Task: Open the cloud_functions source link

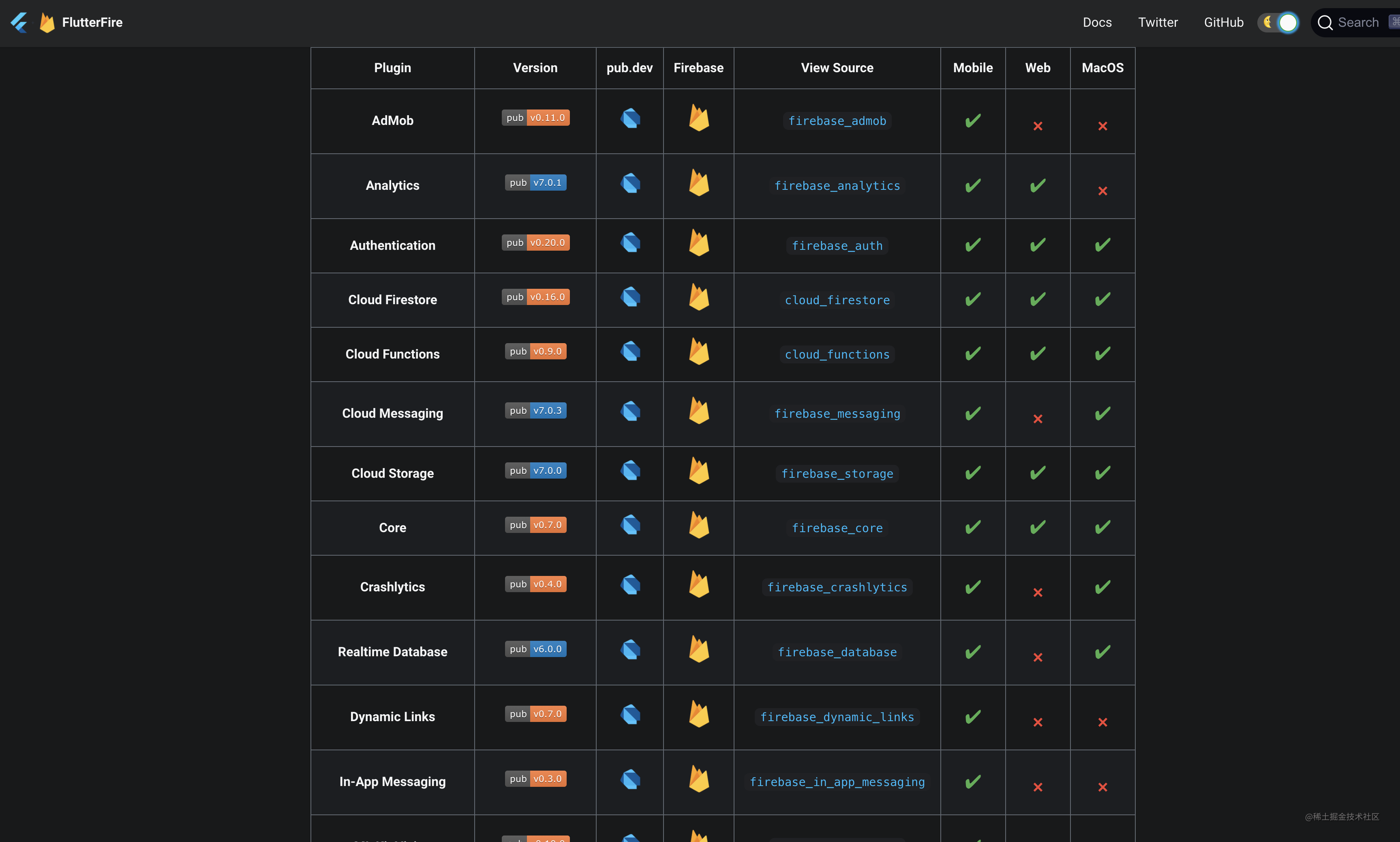Action: point(837,355)
